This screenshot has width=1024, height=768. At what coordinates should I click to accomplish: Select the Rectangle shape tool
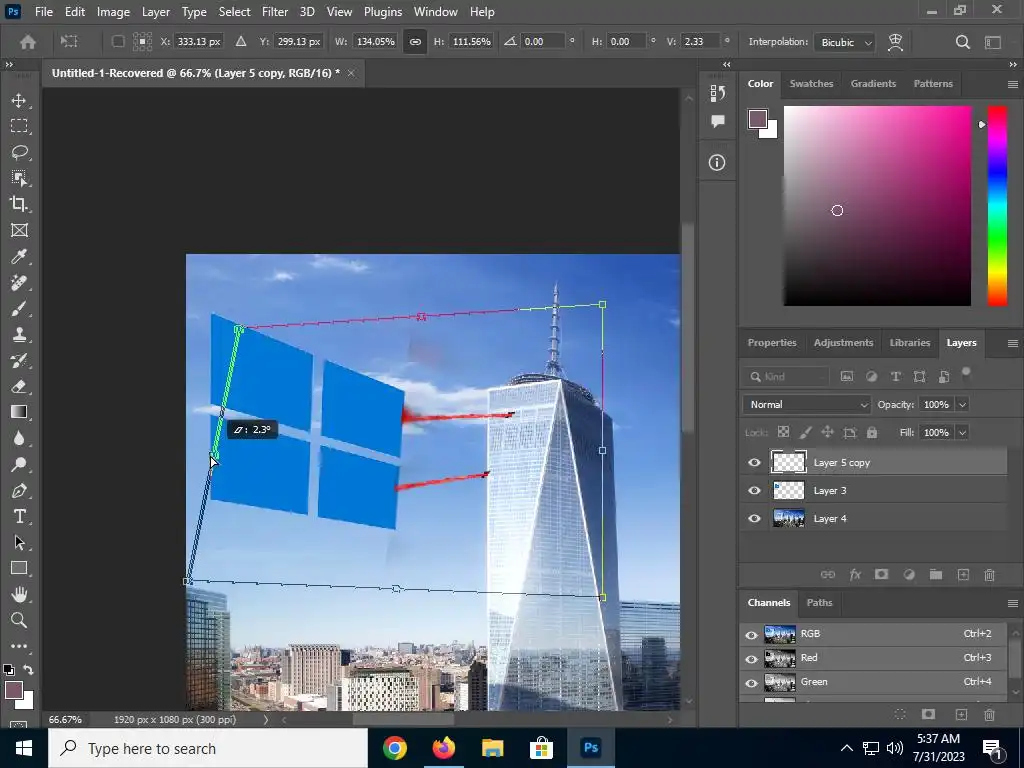point(19,568)
